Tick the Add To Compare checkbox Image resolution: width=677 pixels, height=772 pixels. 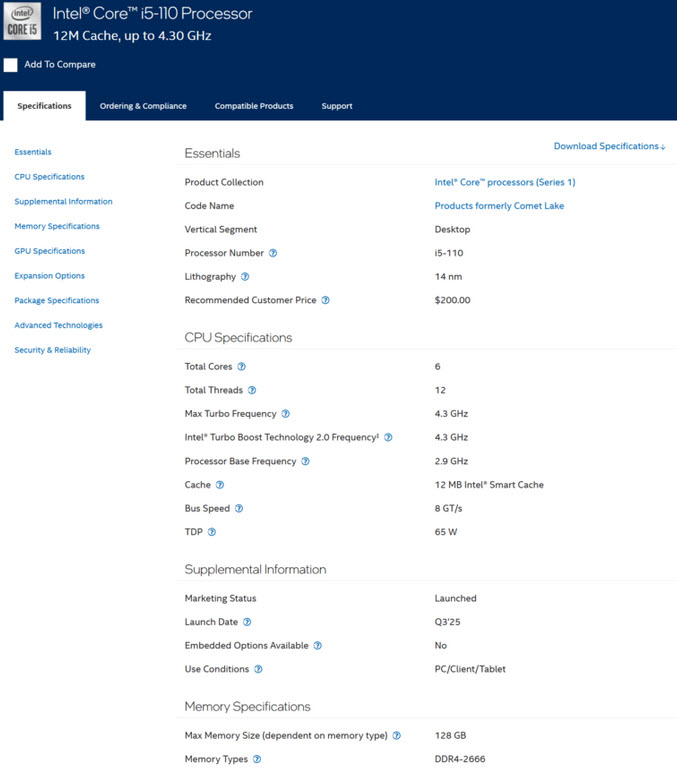10,65
